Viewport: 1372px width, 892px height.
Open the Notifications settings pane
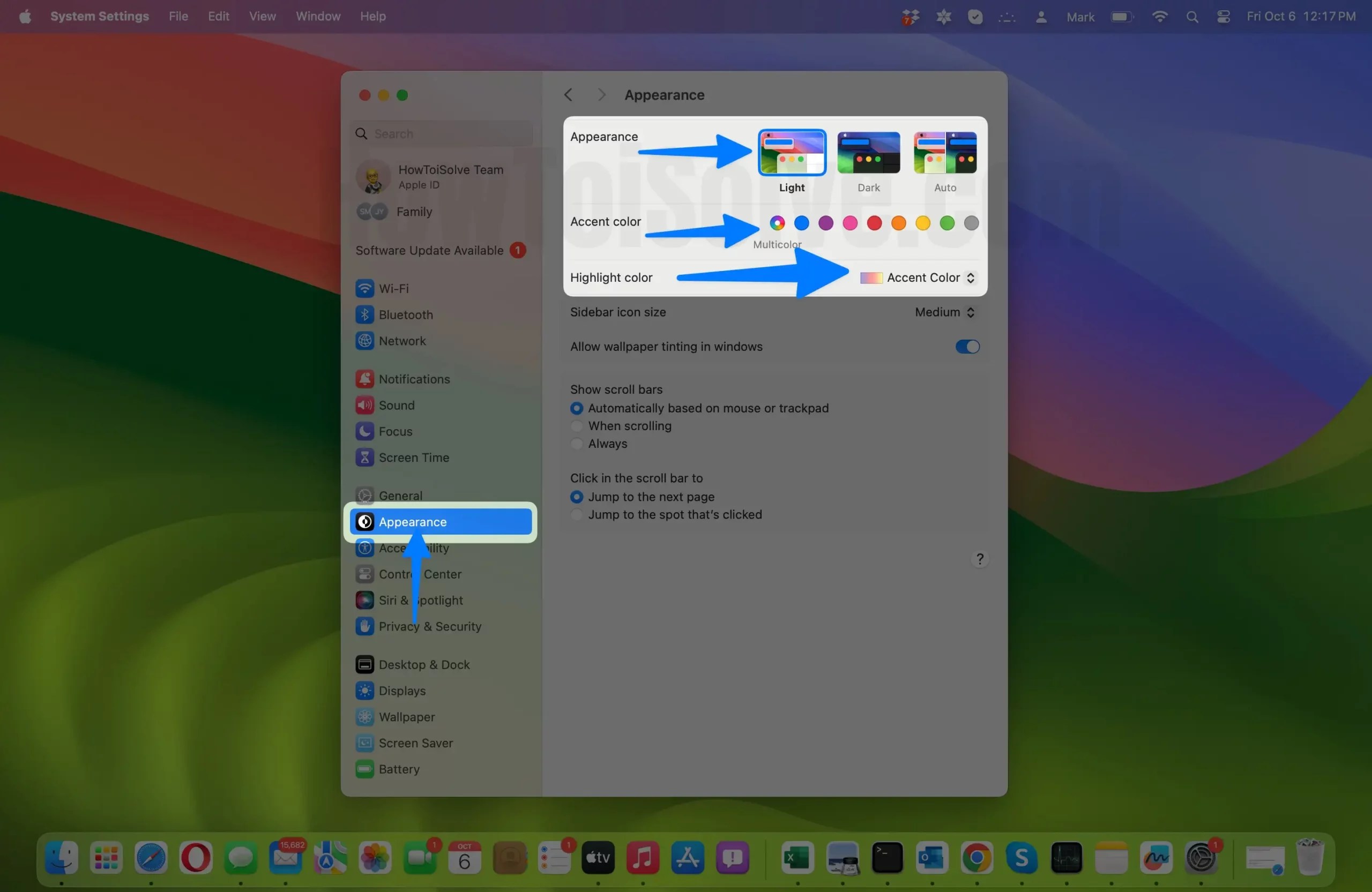(x=414, y=379)
